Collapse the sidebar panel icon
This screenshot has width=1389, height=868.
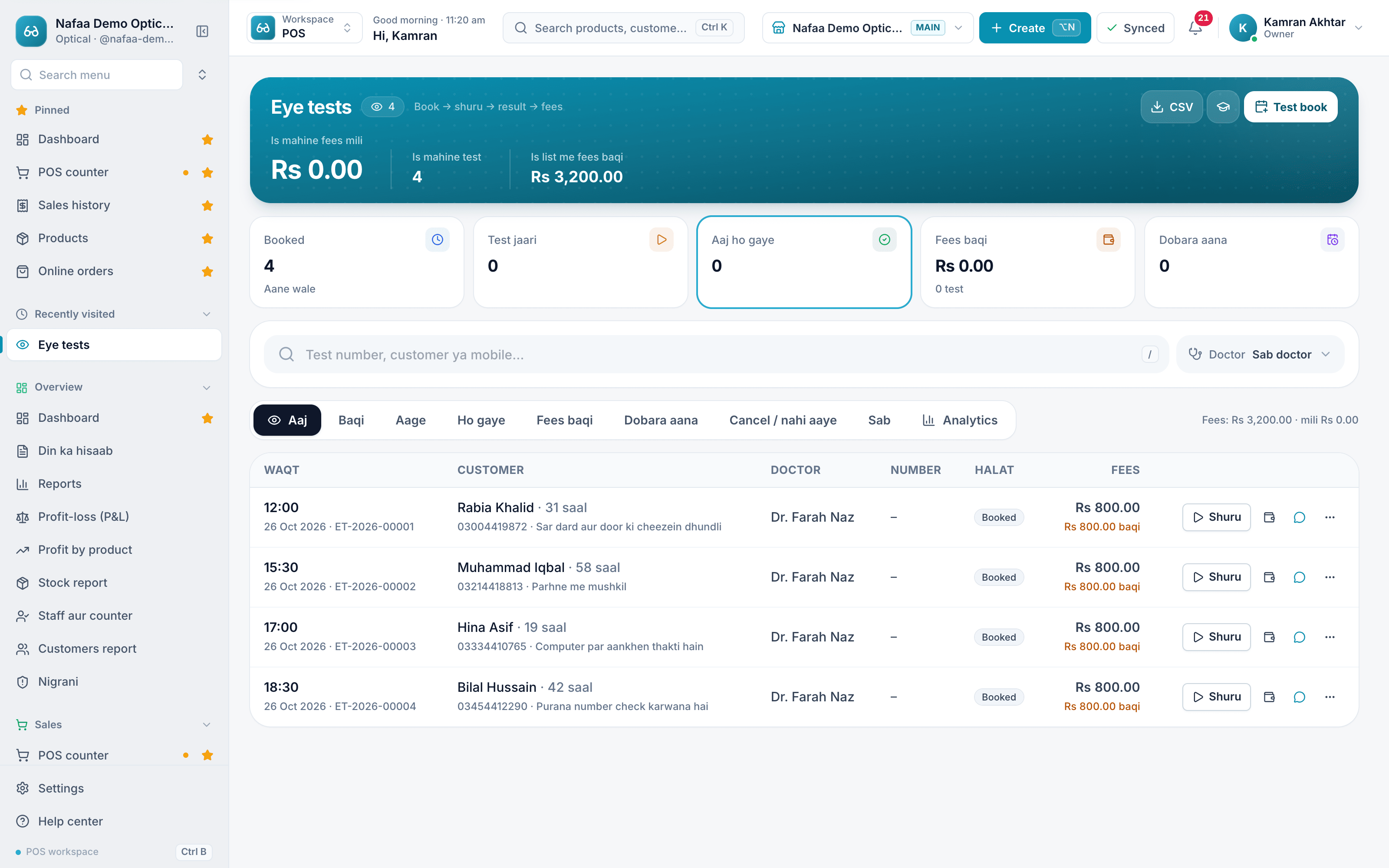[x=202, y=31]
